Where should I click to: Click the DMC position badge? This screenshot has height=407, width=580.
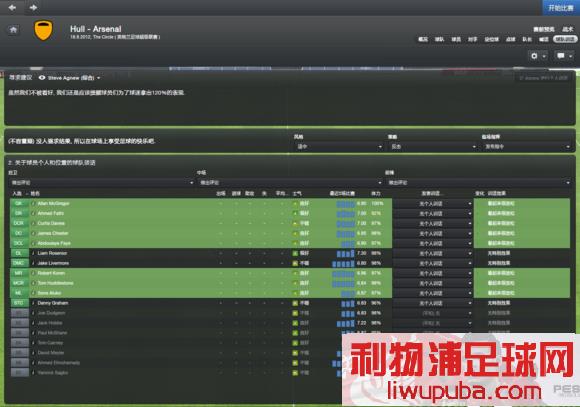[19, 263]
